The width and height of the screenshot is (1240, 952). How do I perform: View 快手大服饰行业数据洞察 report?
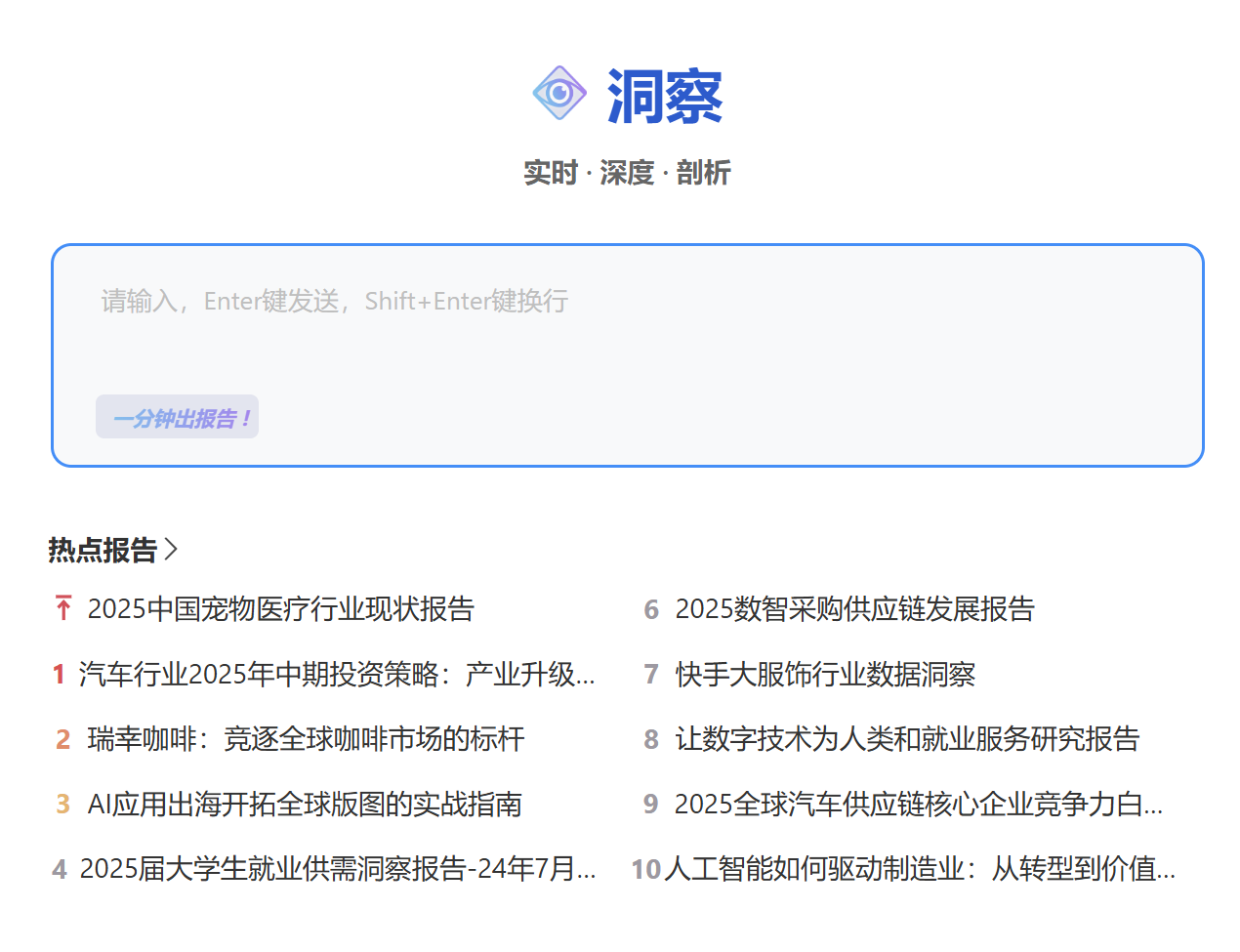click(825, 675)
